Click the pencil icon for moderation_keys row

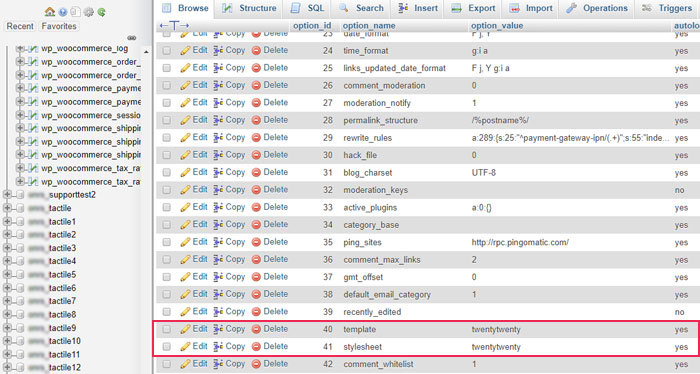(x=185, y=190)
